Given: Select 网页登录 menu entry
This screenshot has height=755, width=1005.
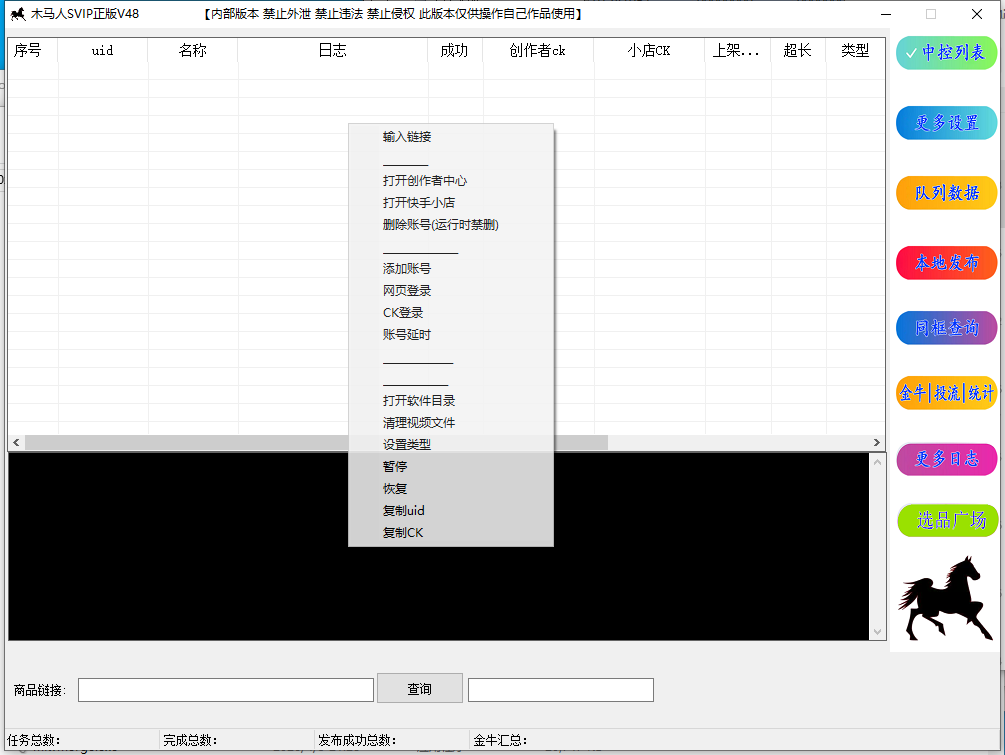Looking at the screenshot, I should (x=451, y=290).
